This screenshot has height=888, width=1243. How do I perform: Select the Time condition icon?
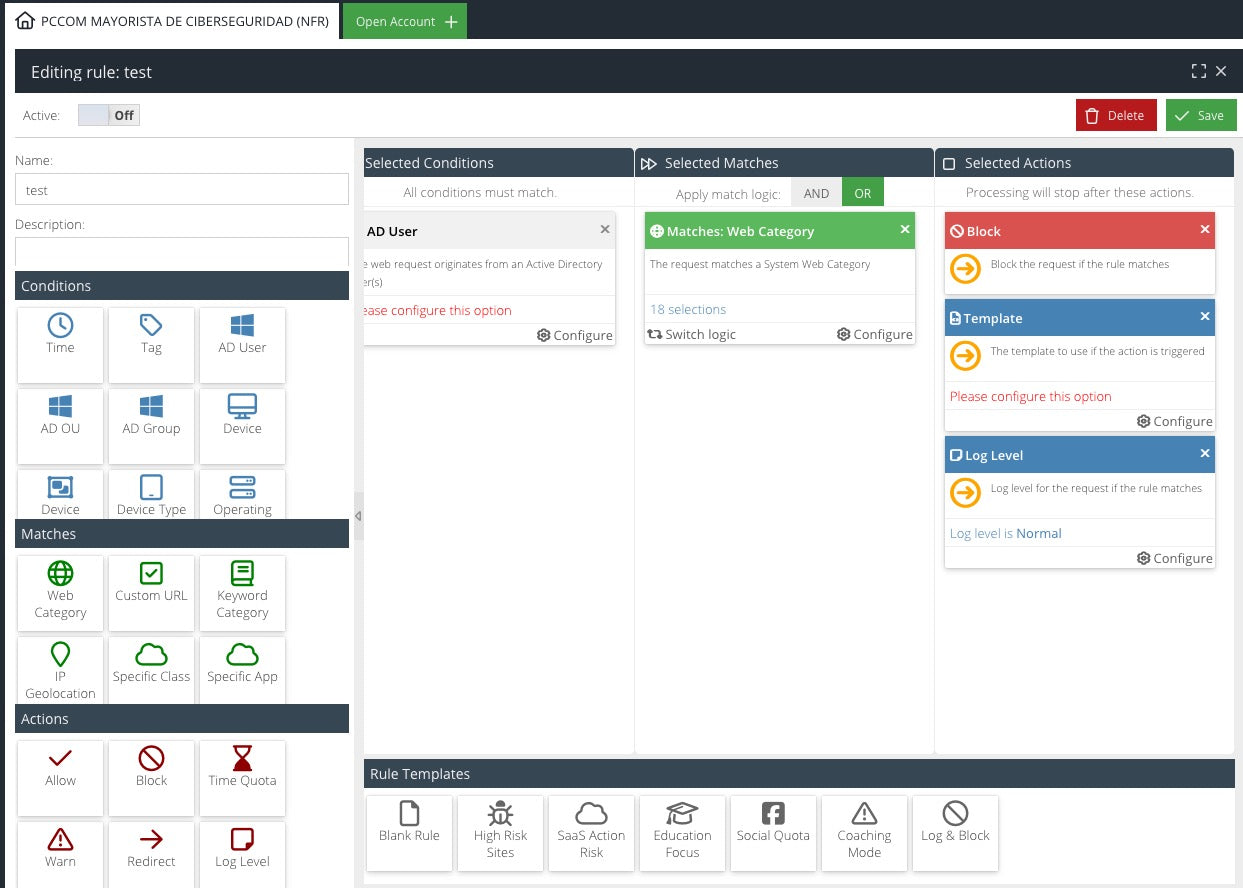(x=60, y=335)
